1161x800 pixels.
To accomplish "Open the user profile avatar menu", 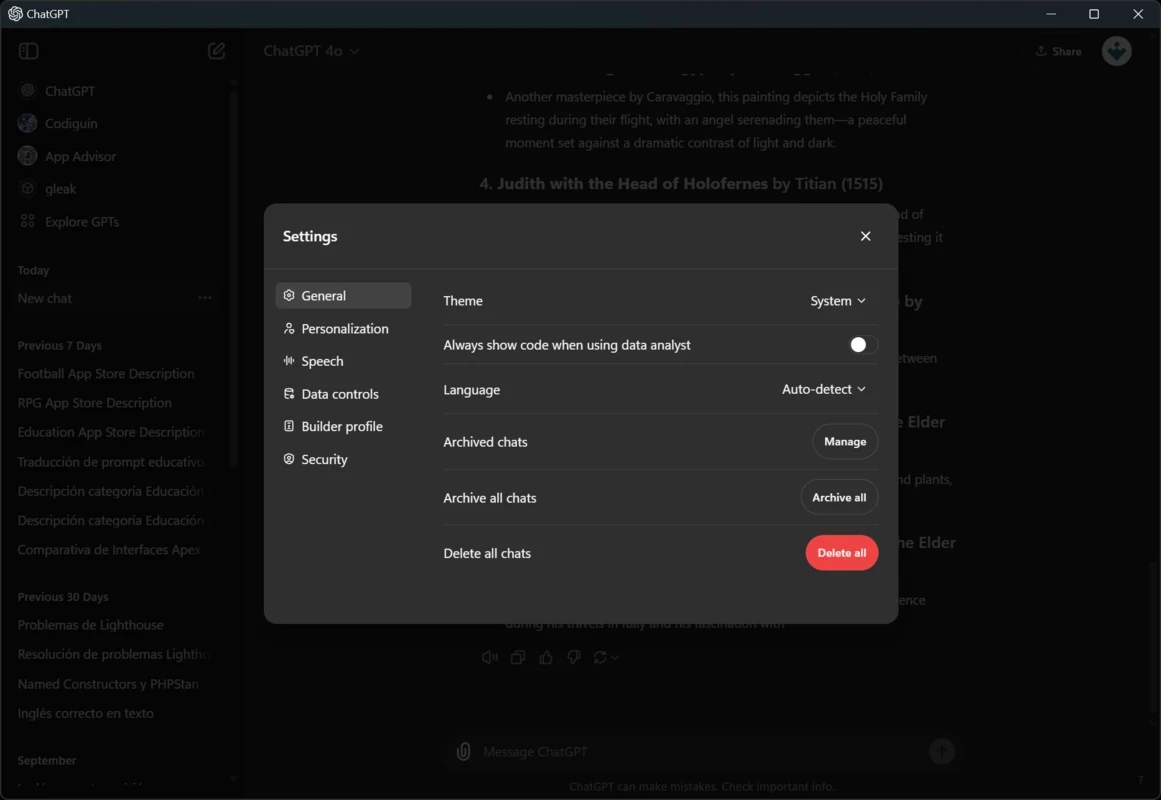I will point(1116,51).
